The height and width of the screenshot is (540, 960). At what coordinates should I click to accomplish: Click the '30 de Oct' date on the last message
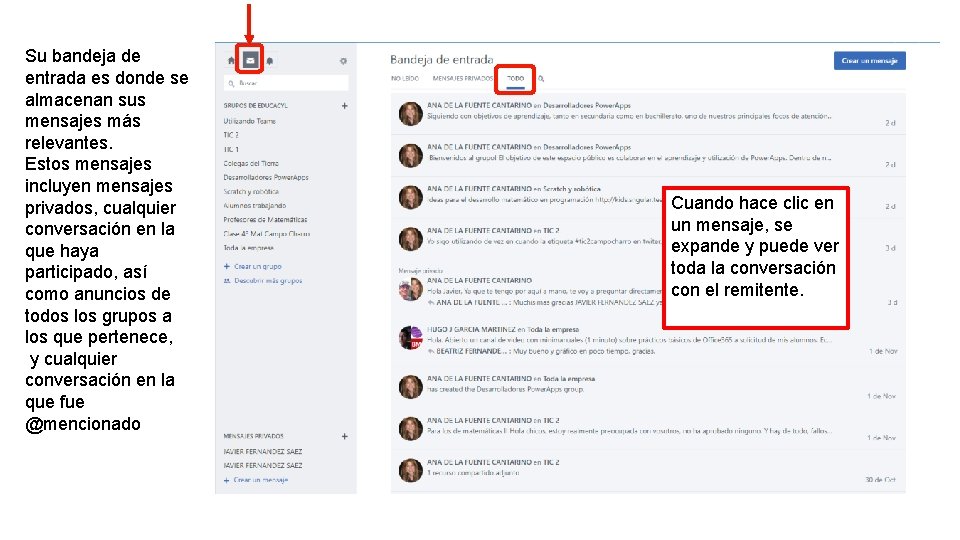881,479
